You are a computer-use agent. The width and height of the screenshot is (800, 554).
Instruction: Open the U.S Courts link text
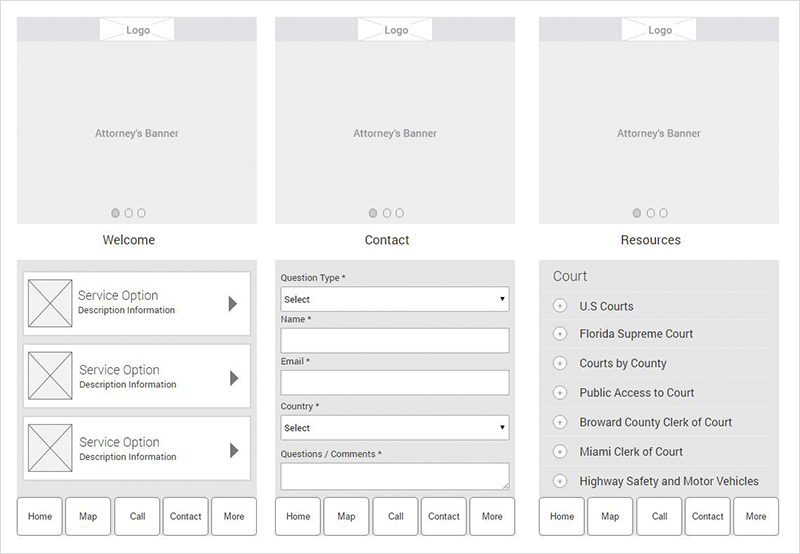[606, 306]
